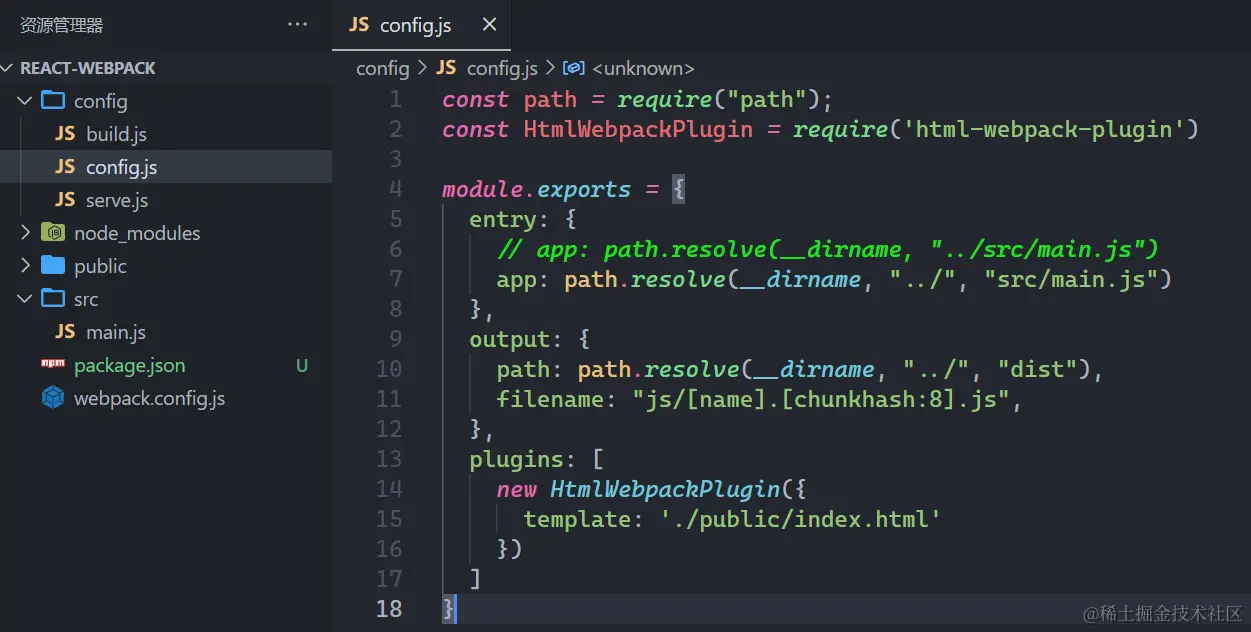The width and height of the screenshot is (1251, 632).
Task: Close the config.js editor tab
Action: tap(489, 25)
